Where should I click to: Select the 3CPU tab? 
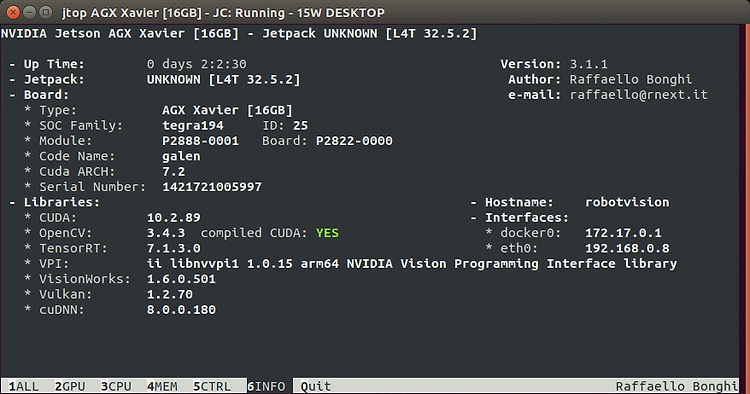116,386
